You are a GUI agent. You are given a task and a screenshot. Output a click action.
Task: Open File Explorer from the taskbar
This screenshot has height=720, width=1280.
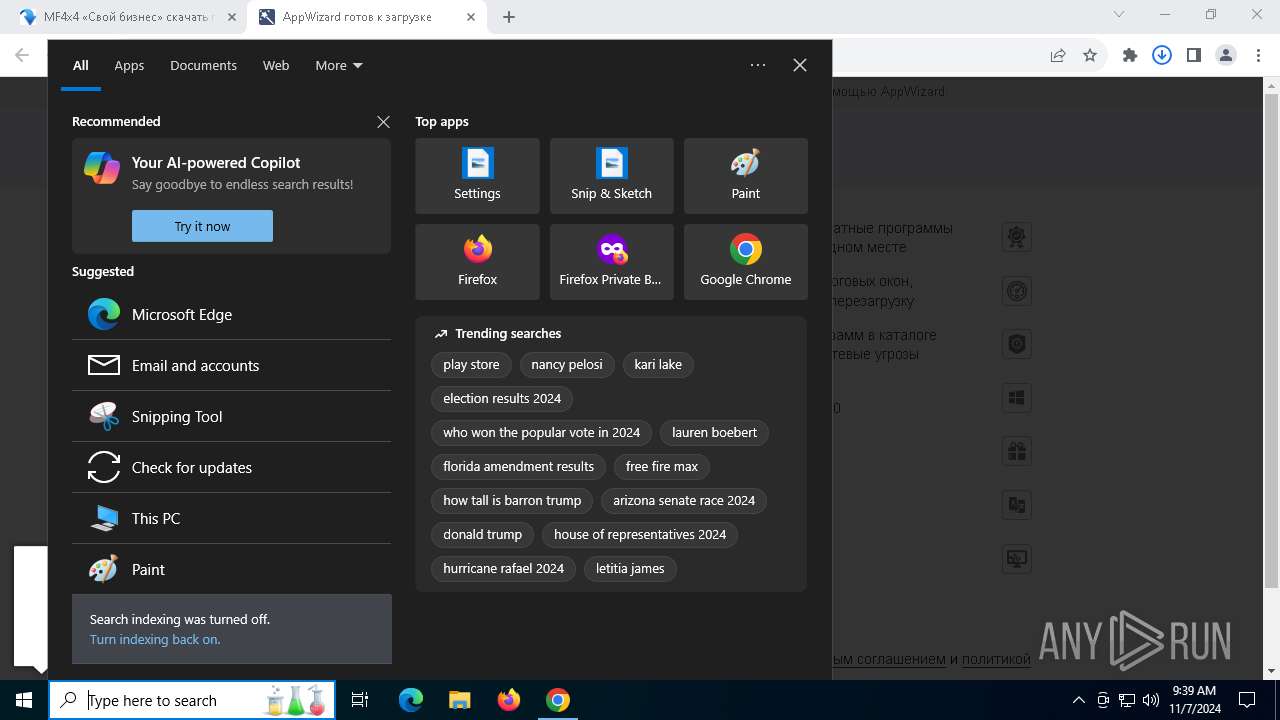[x=459, y=700]
